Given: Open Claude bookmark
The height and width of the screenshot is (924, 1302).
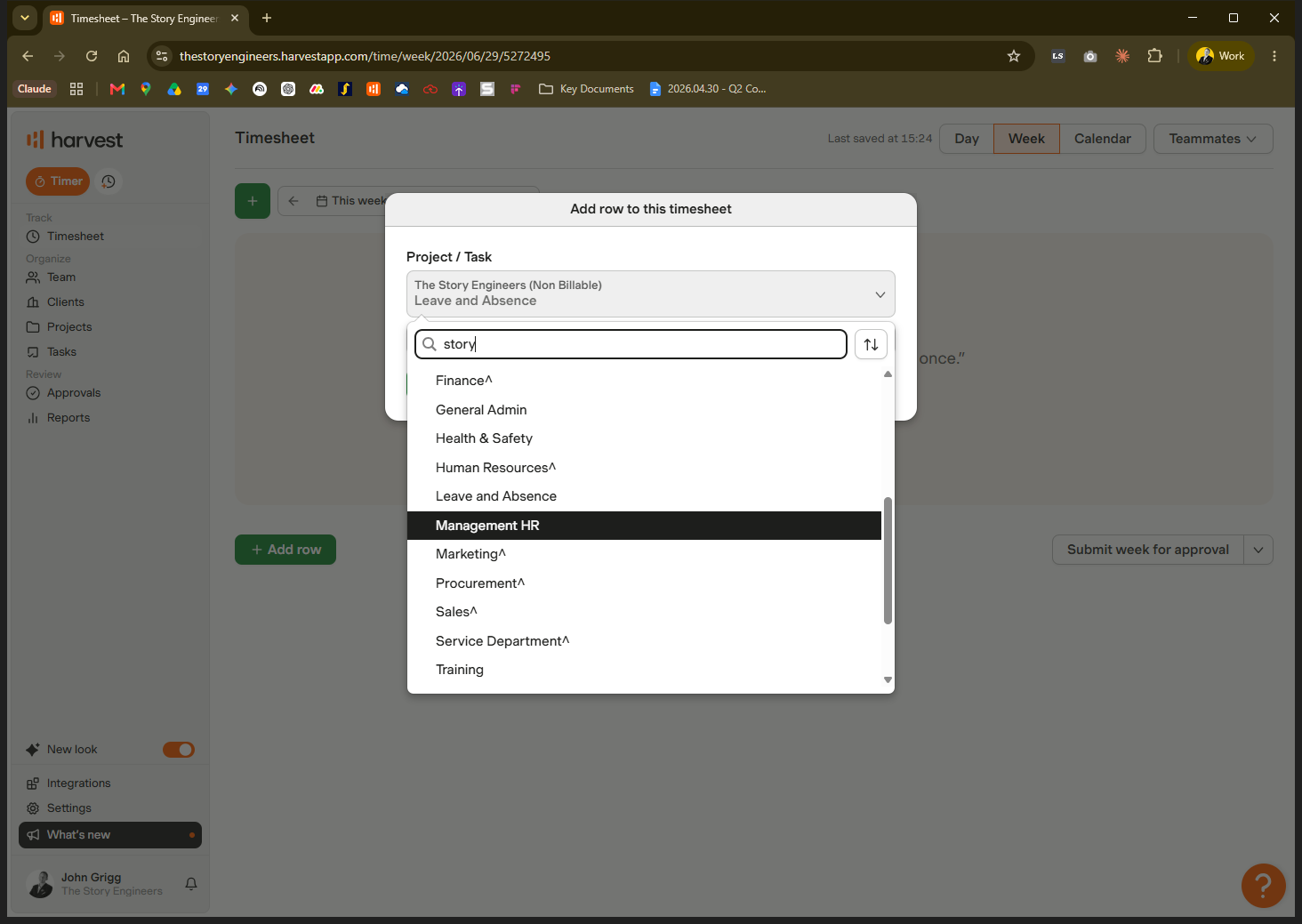Looking at the screenshot, I should (35, 89).
